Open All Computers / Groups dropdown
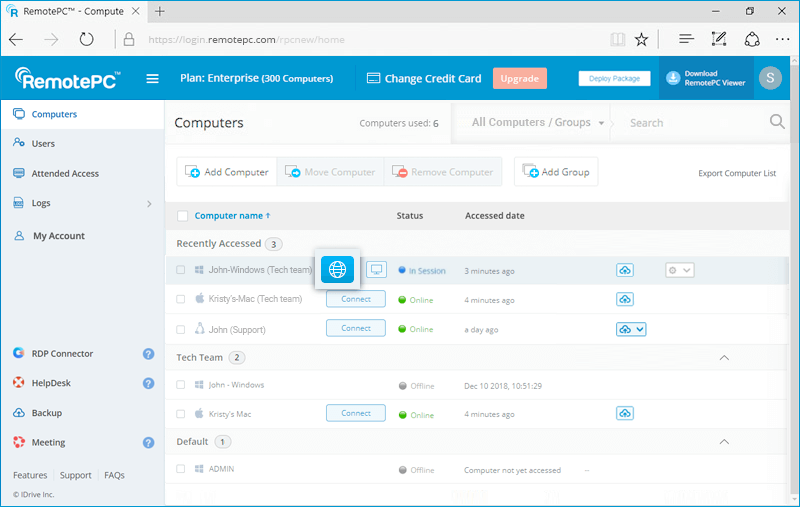This screenshot has height=507, width=800. point(538,122)
